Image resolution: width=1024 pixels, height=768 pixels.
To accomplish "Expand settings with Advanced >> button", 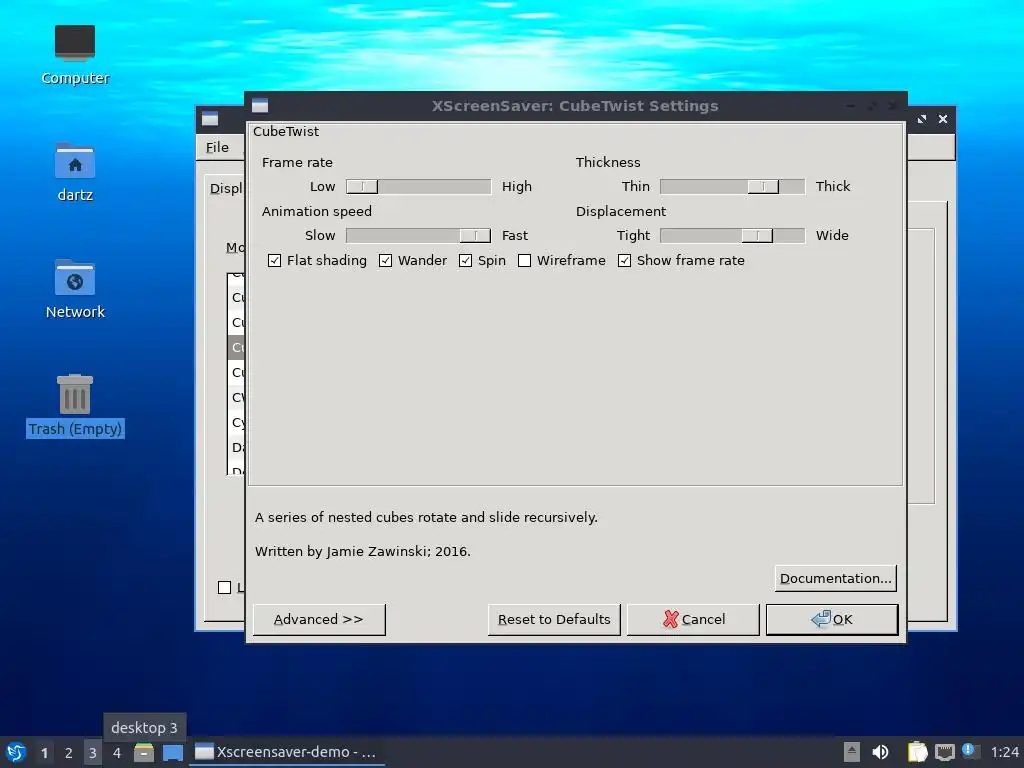I will 319,619.
